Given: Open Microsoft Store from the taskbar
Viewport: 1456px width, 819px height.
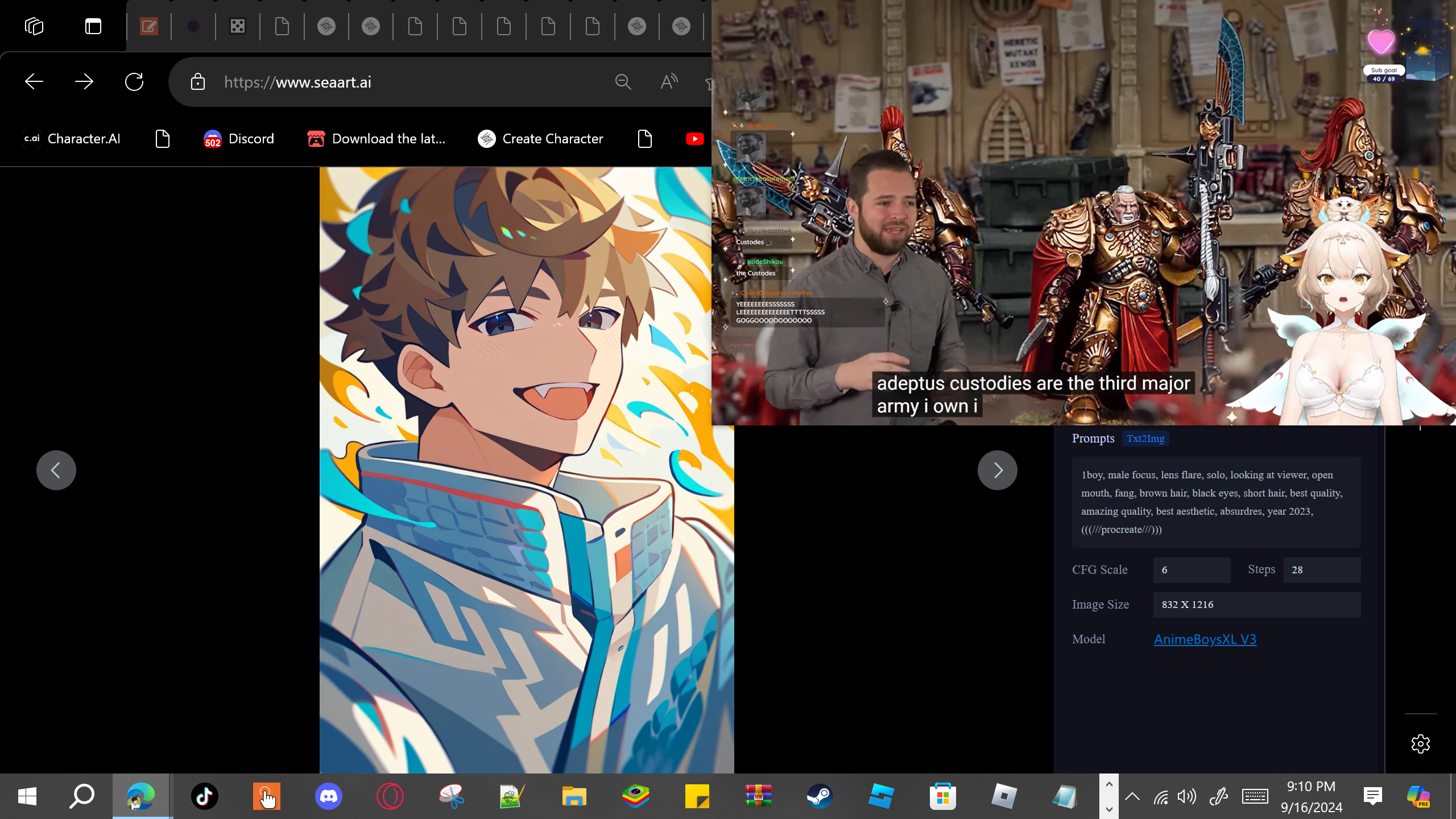Looking at the screenshot, I should 942,796.
